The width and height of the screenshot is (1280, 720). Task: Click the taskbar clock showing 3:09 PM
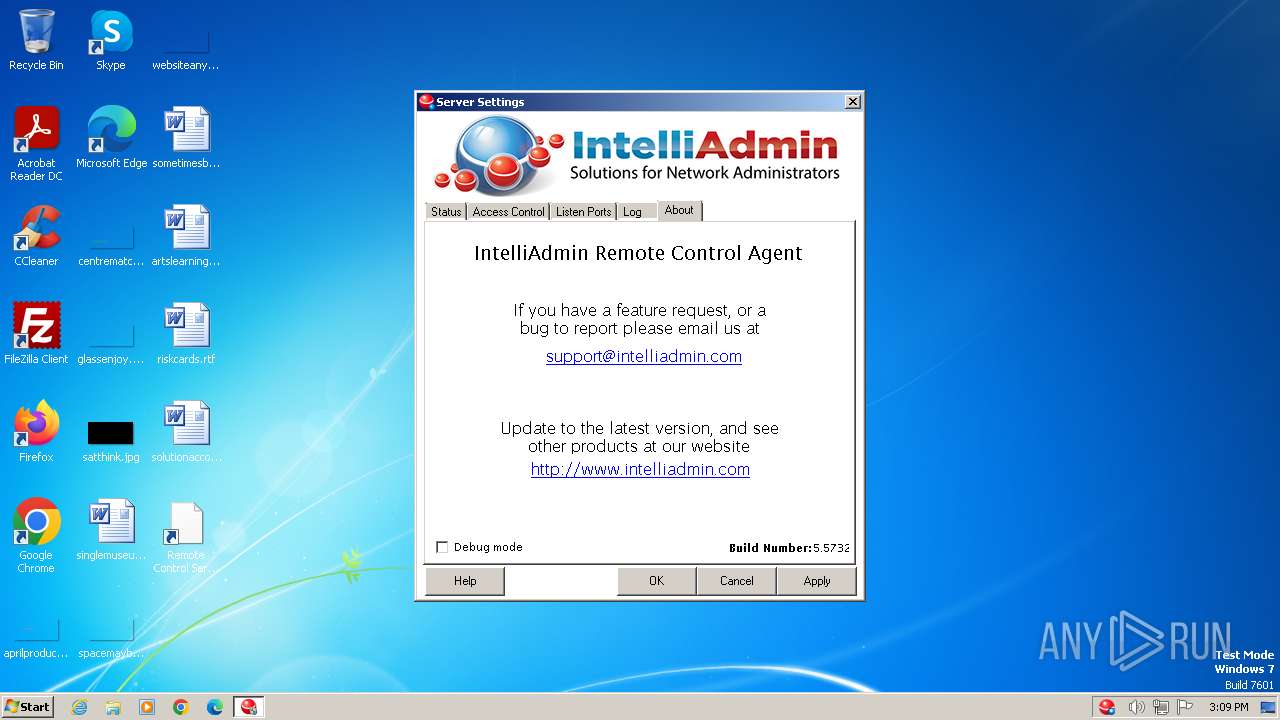[x=1229, y=707]
